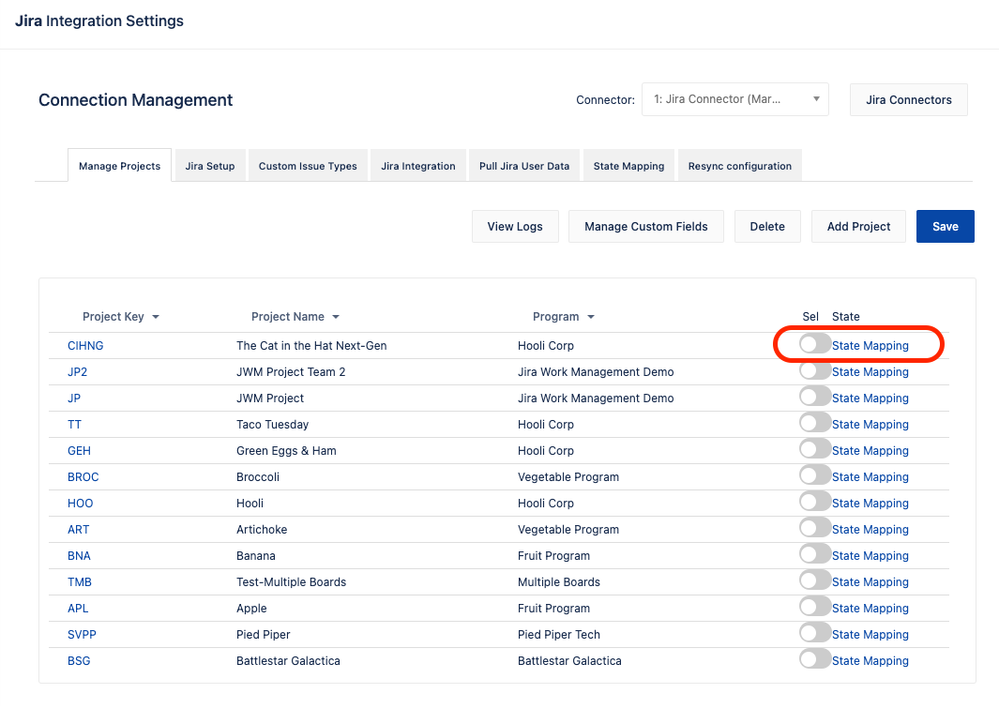The width and height of the screenshot is (999, 706).
Task: Toggle the selection switch for CIHNG project
Action: [x=815, y=344]
